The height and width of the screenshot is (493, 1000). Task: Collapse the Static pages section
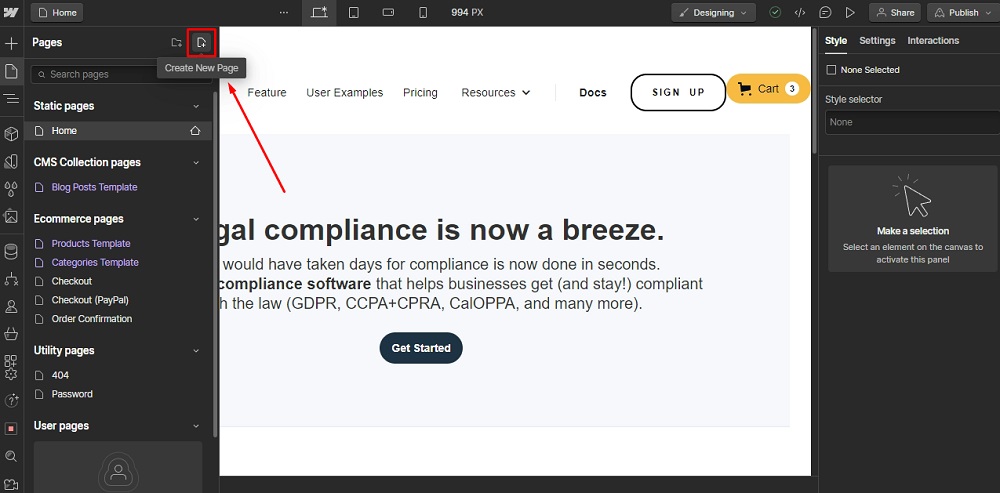coord(196,107)
